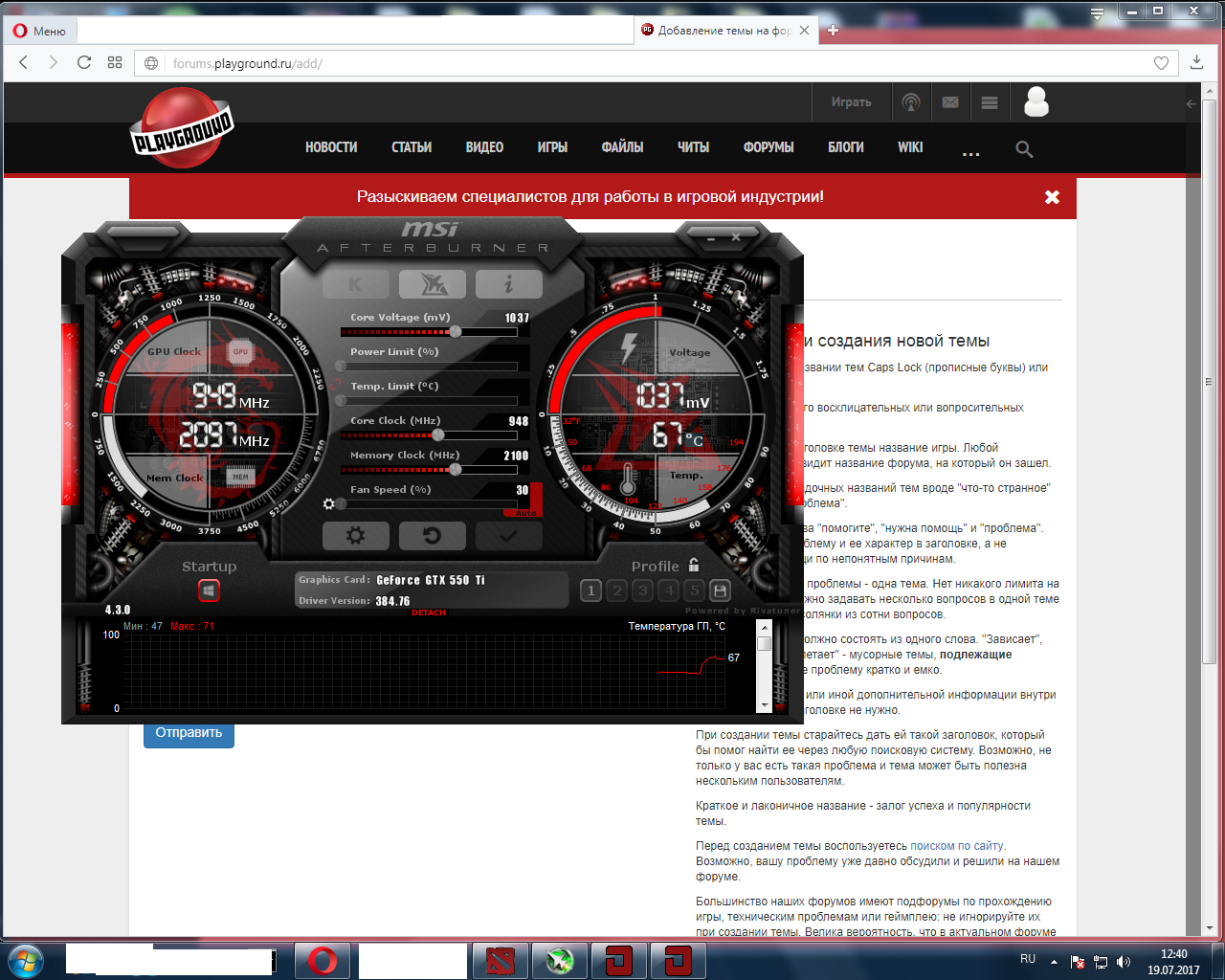The image size is (1225, 980).
Task: Open the ФОРУМЫ navigation item
Action: 768,147
